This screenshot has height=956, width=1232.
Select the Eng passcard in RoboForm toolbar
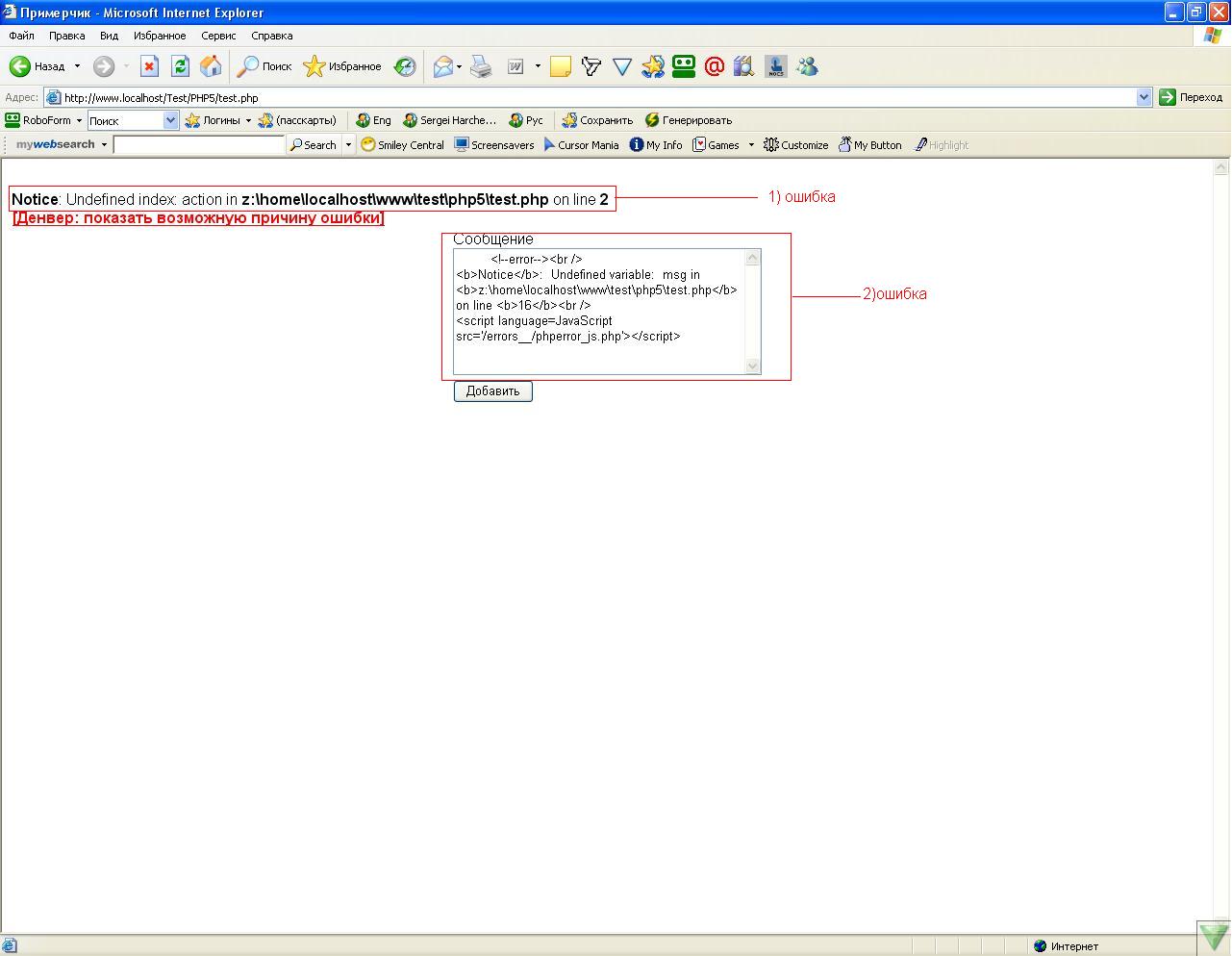click(x=373, y=120)
